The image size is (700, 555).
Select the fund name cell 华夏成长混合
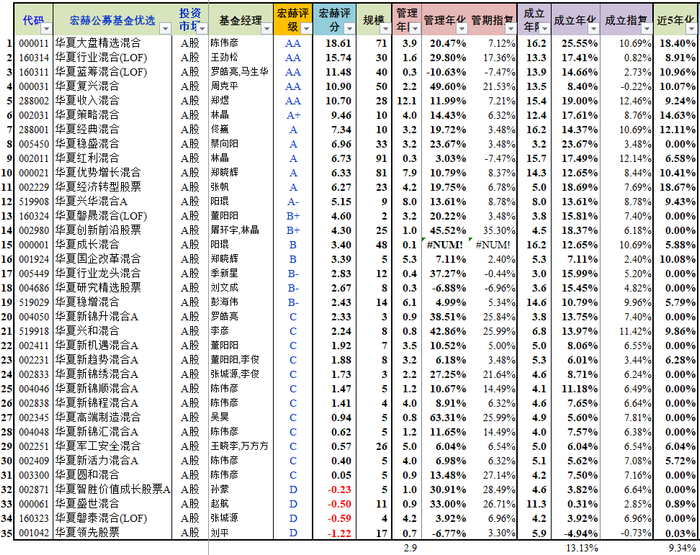112,245
